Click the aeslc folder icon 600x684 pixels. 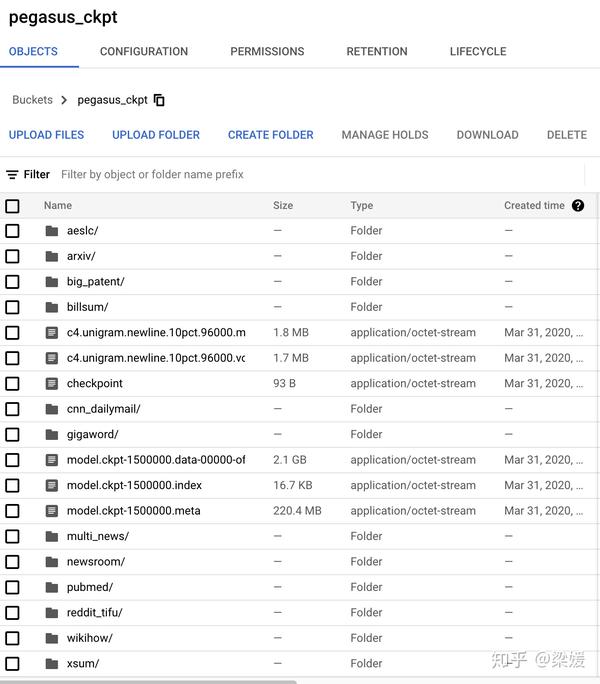52,231
